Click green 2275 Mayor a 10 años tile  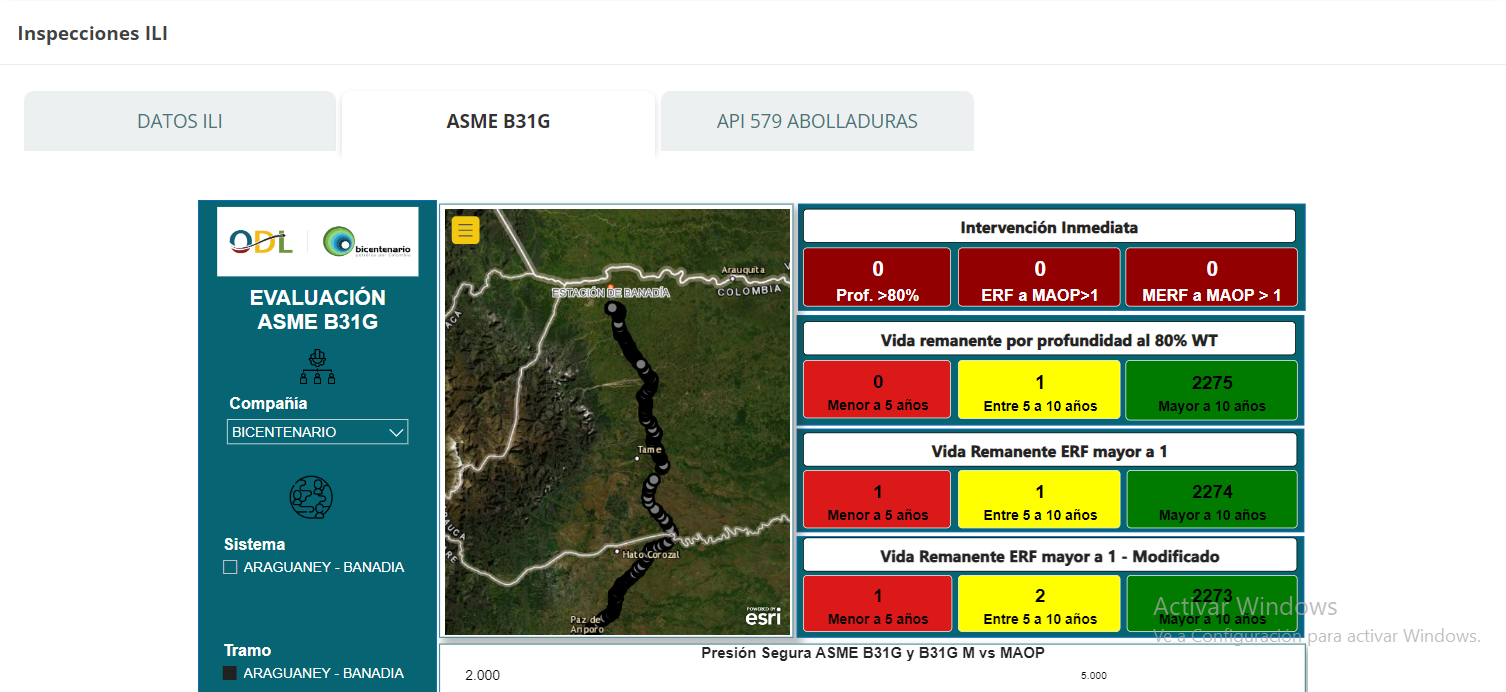pyautogui.click(x=1211, y=391)
